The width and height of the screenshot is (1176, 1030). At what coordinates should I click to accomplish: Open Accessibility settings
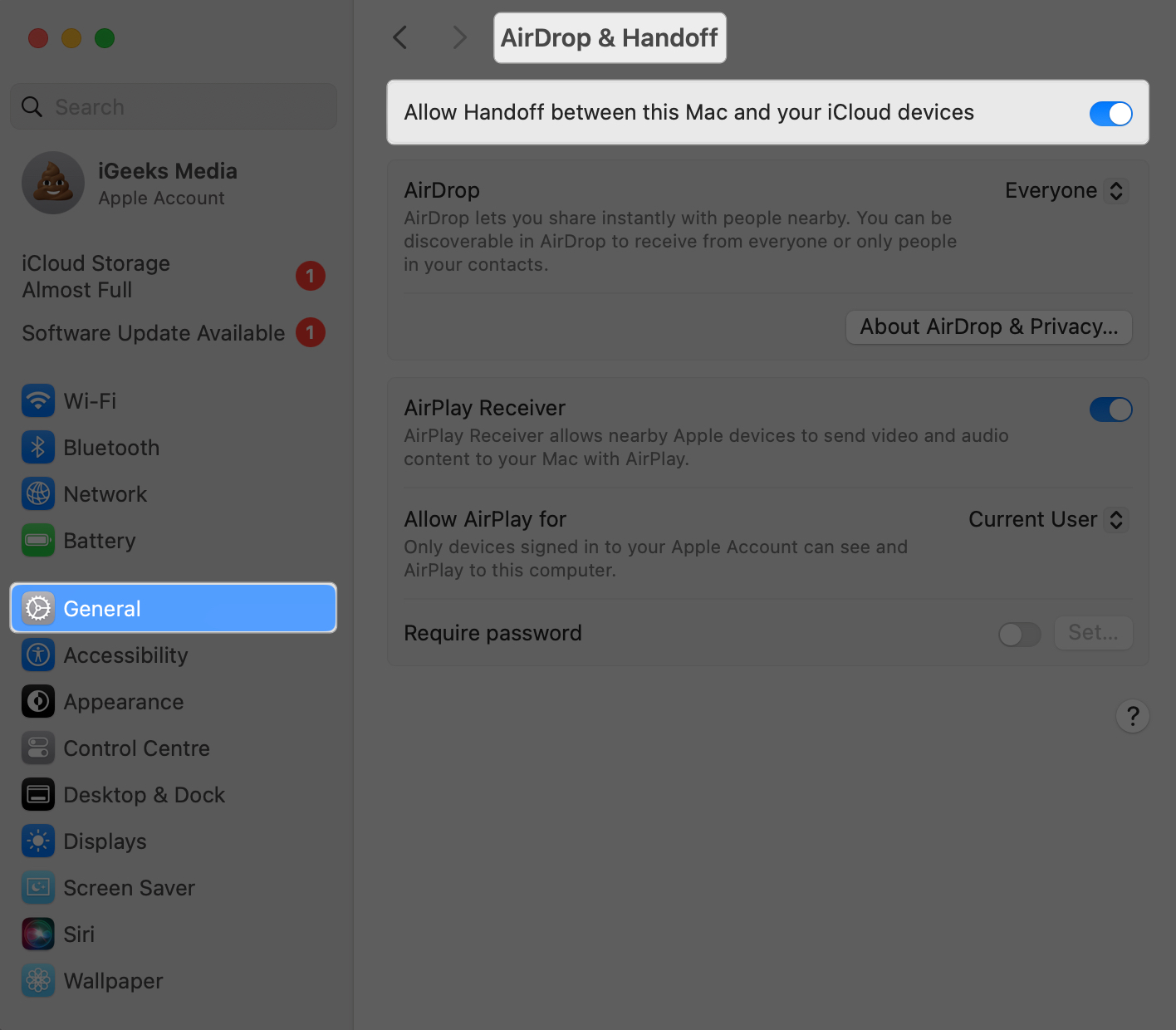click(x=125, y=655)
